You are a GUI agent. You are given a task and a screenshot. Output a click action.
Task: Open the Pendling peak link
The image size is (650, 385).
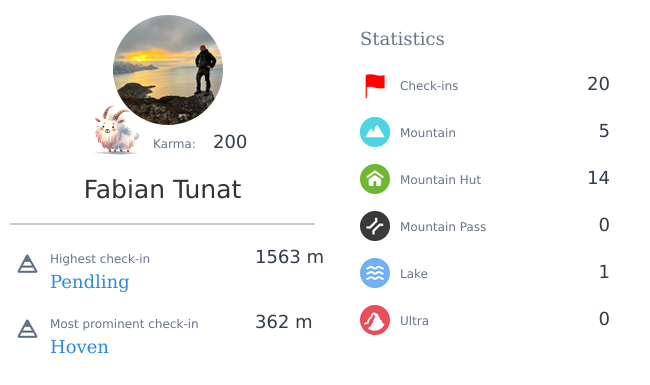[90, 282]
